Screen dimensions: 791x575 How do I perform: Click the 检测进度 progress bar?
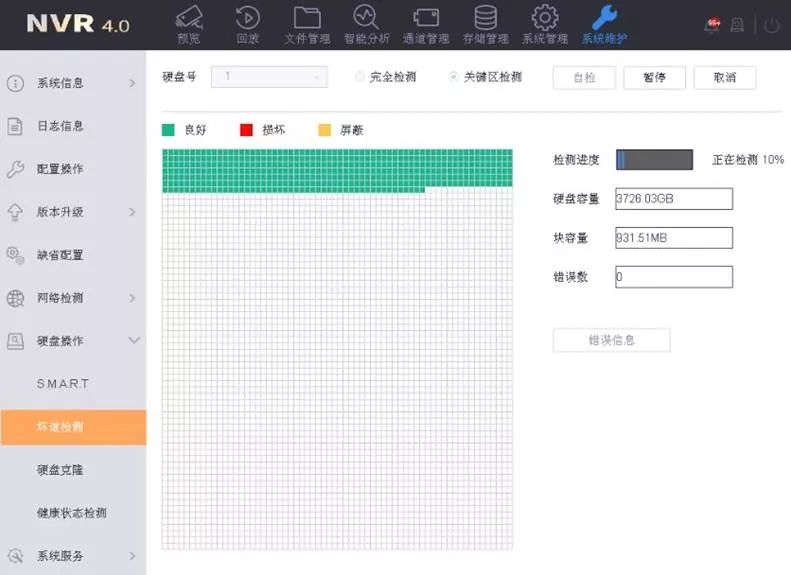[x=654, y=160]
